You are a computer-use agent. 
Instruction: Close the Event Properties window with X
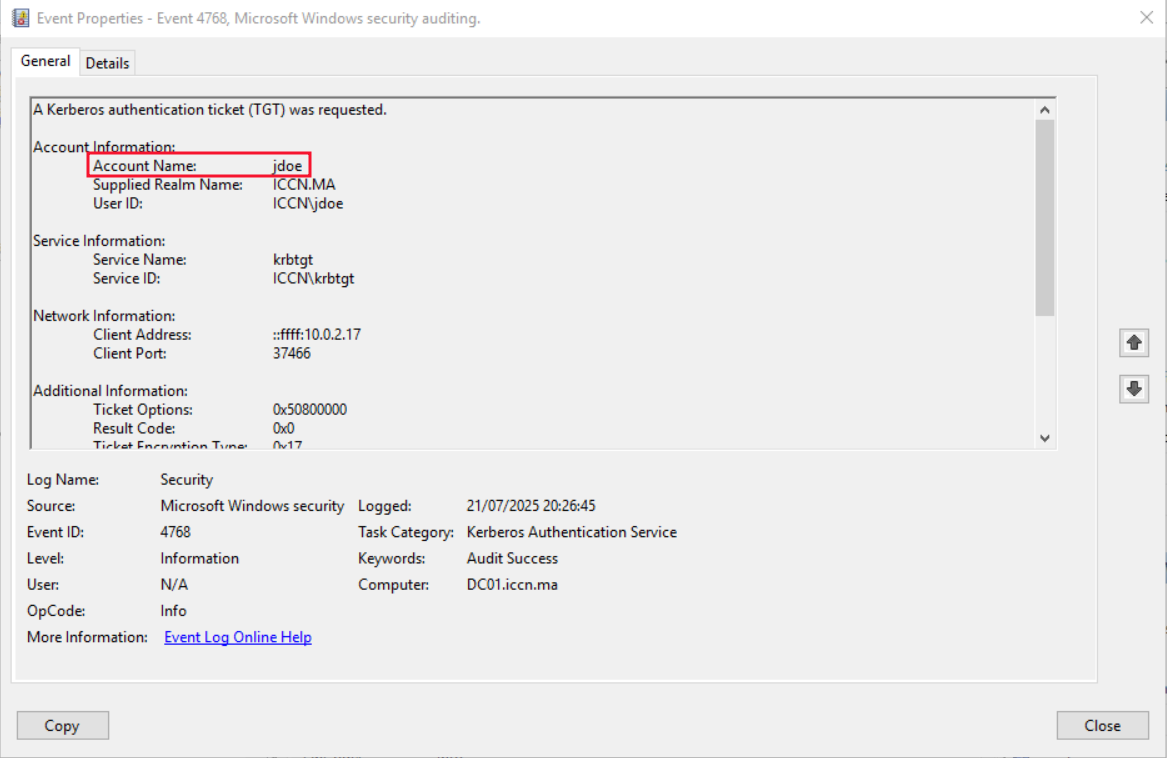(x=1146, y=17)
